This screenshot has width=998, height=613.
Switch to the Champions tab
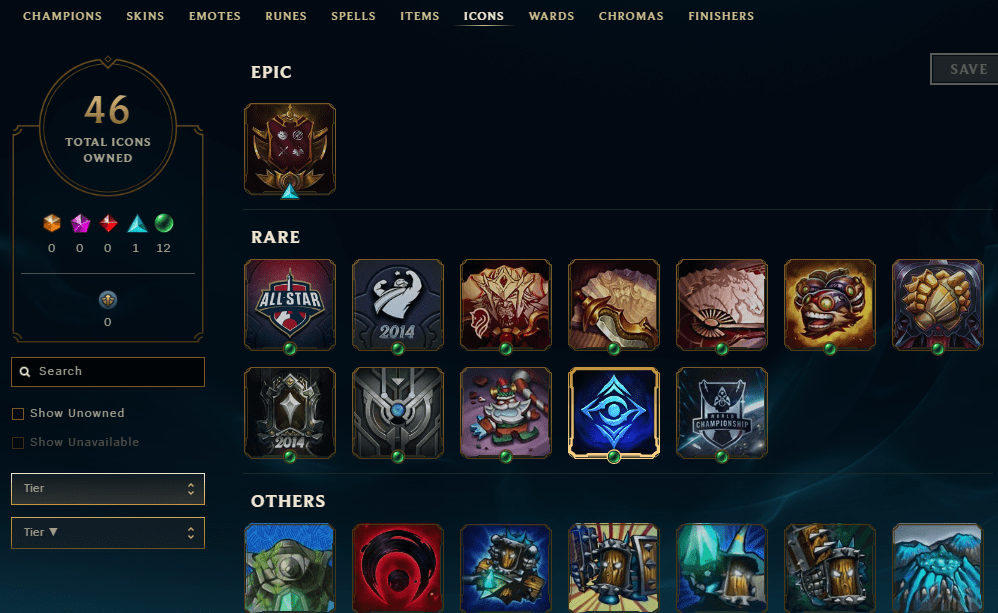pos(62,16)
